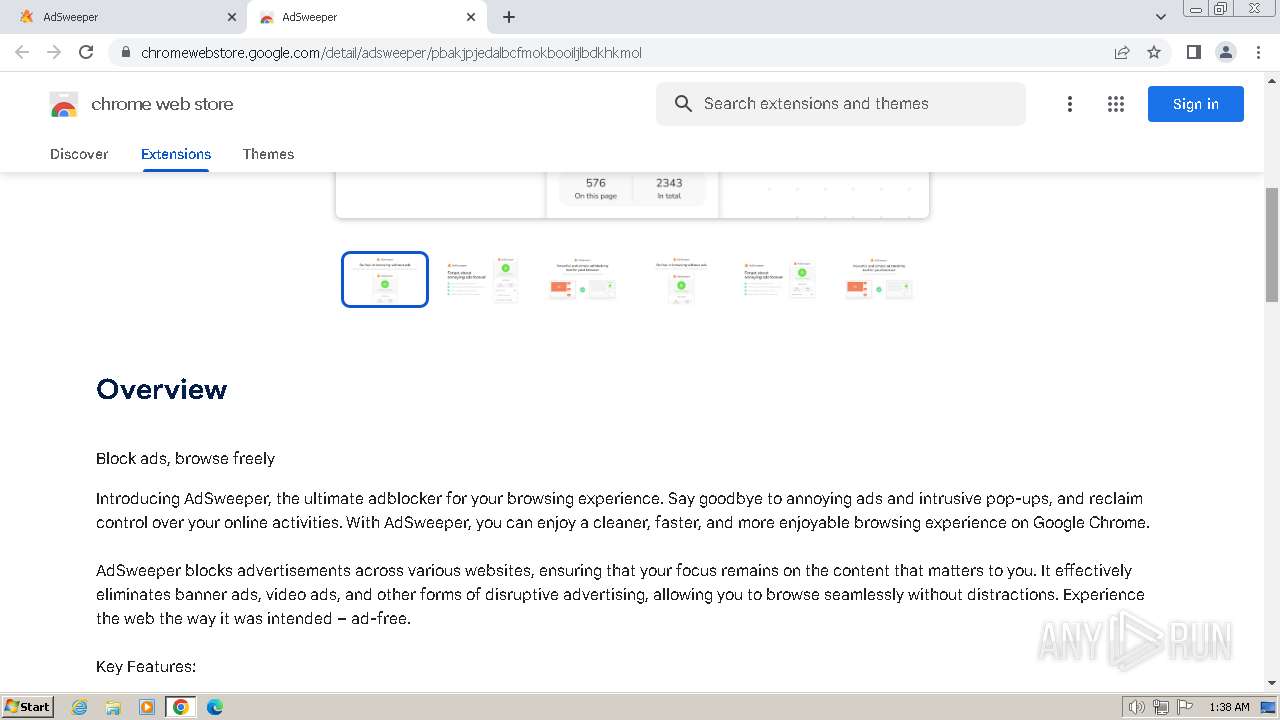
Task: Go to the Discover tab
Action: [79, 154]
